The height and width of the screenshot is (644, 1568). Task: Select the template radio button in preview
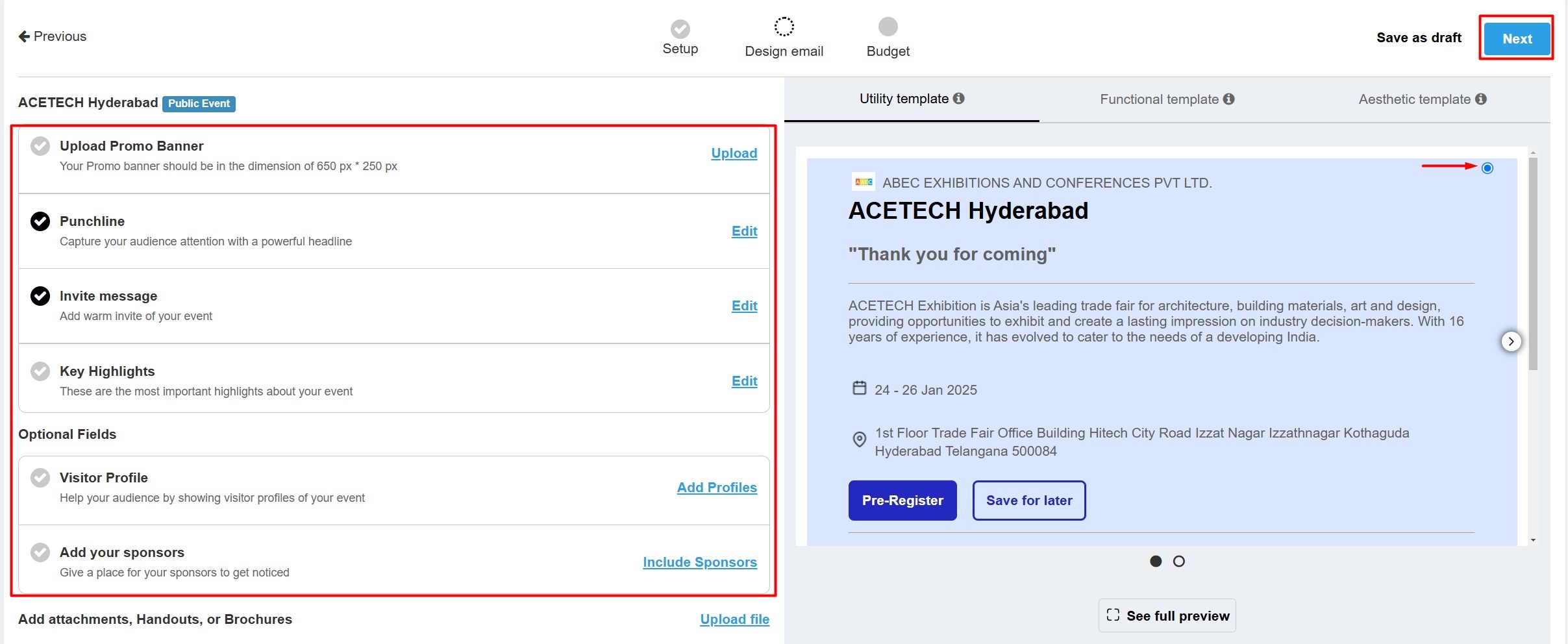pos(1487,168)
